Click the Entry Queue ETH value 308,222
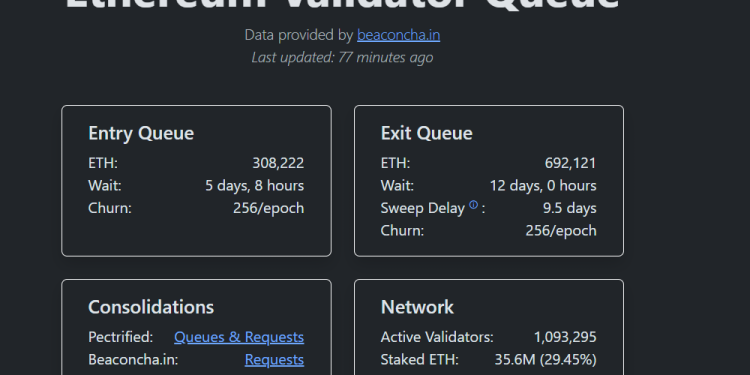 click(278, 163)
